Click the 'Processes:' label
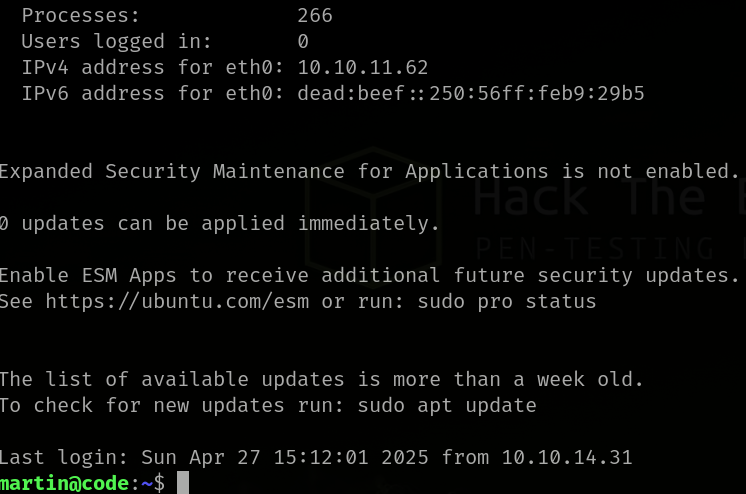This screenshot has width=746, height=494. pos(81,16)
